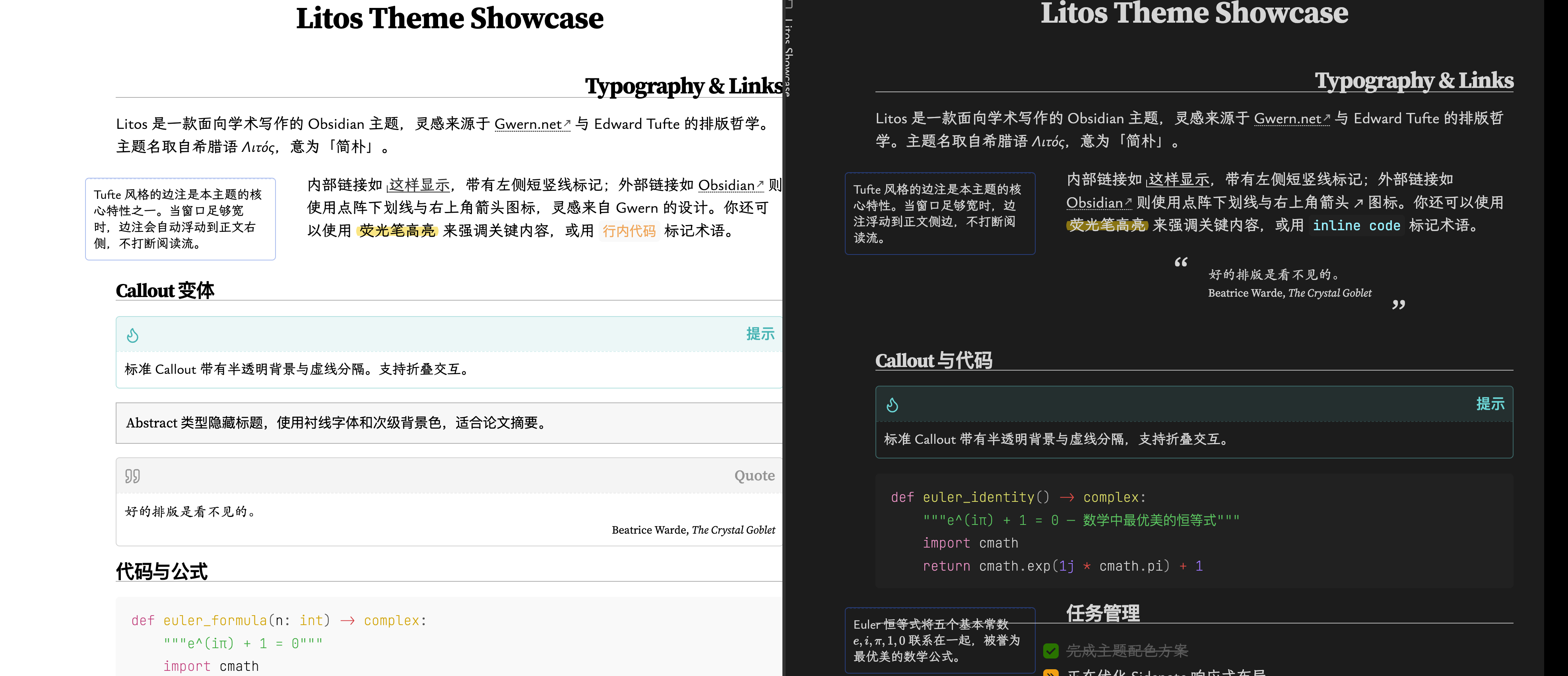Follow the internal link 这样显示 in light pane

click(x=419, y=185)
